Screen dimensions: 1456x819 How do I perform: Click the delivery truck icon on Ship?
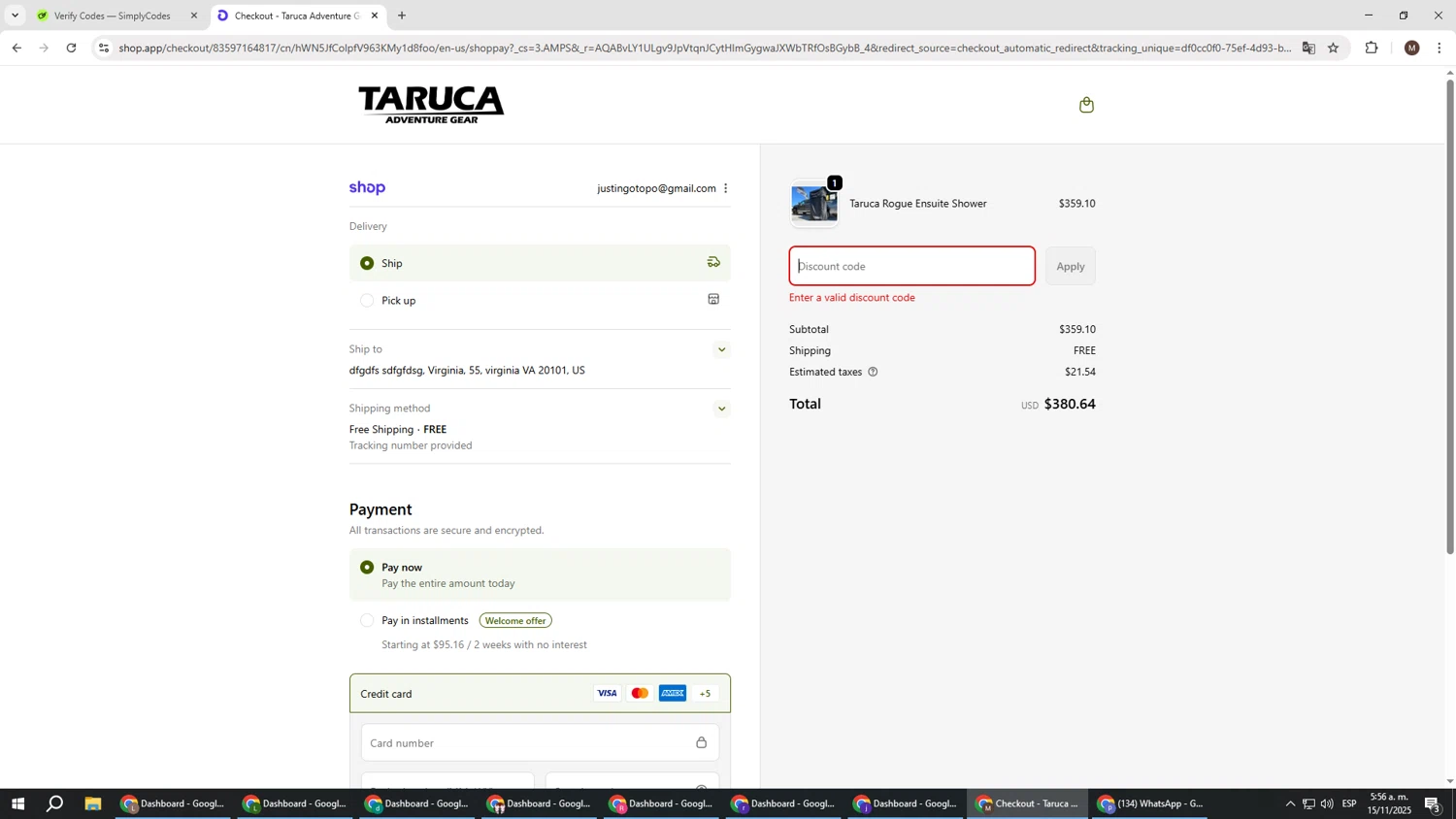(x=713, y=262)
